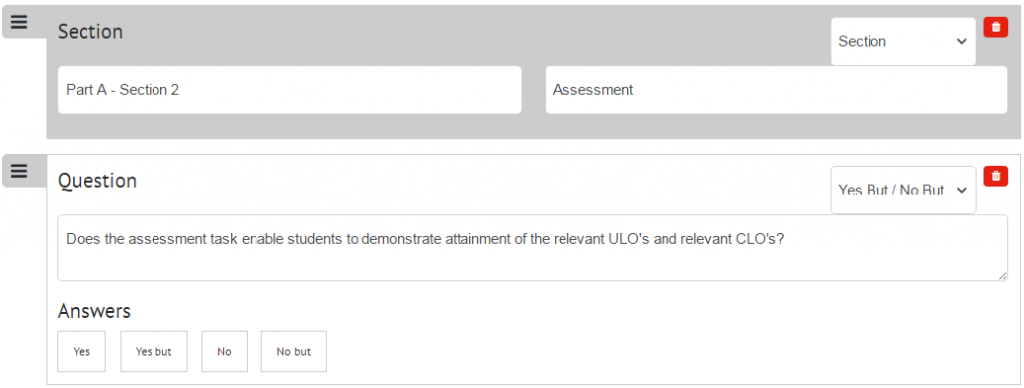The image size is (1024, 388).
Task: Click the Question heading label
Action: (97, 180)
